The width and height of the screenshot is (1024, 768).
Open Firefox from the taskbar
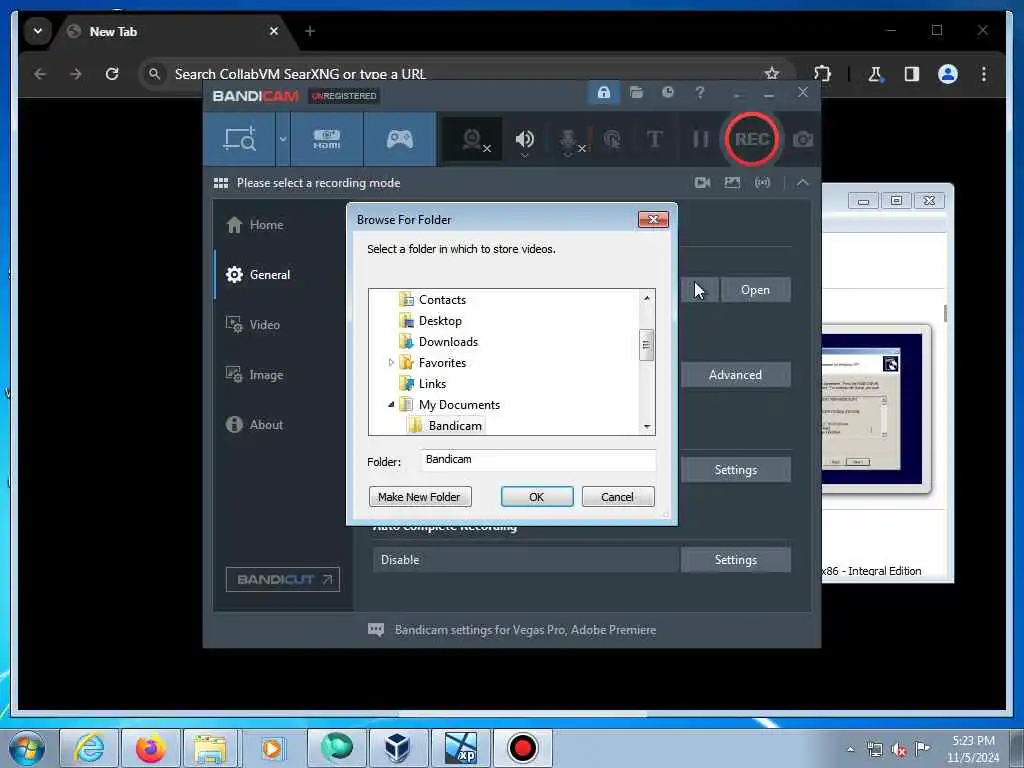(x=150, y=748)
